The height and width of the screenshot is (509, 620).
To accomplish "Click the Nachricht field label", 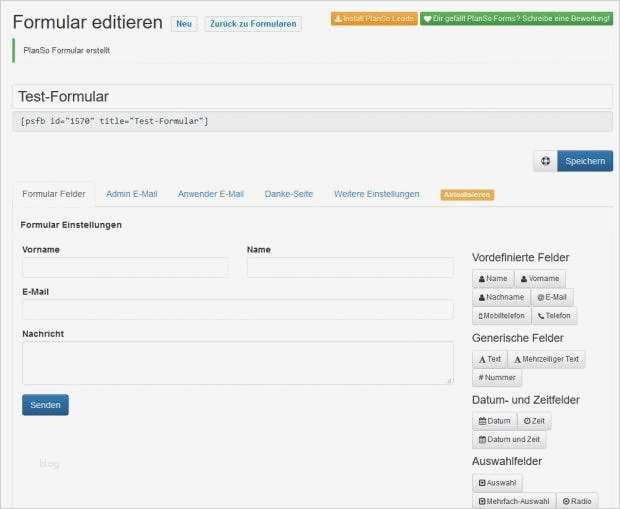I will pos(43,334).
